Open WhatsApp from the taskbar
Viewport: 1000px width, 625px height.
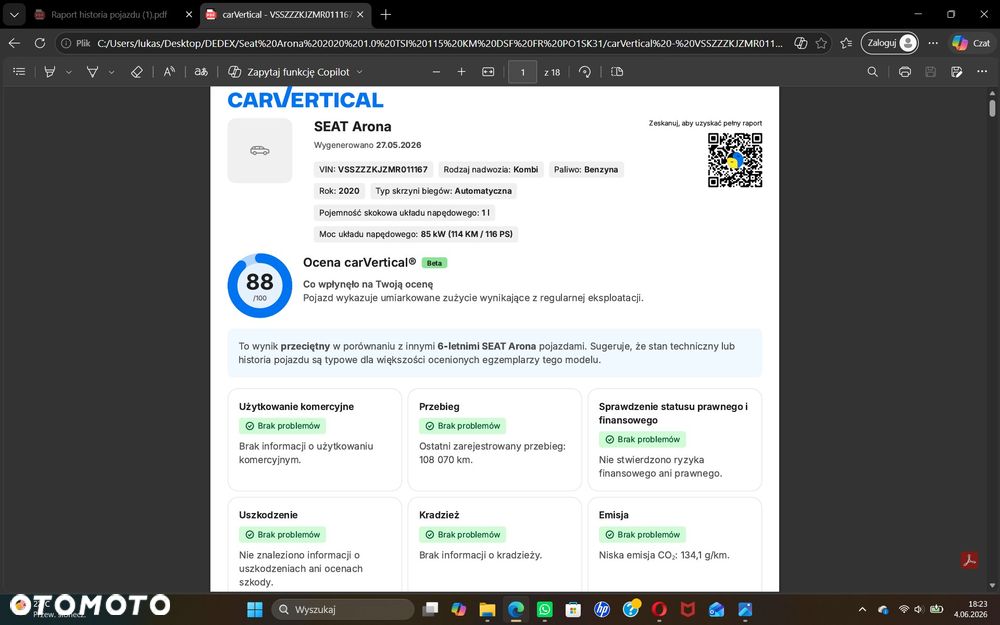(545, 610)
